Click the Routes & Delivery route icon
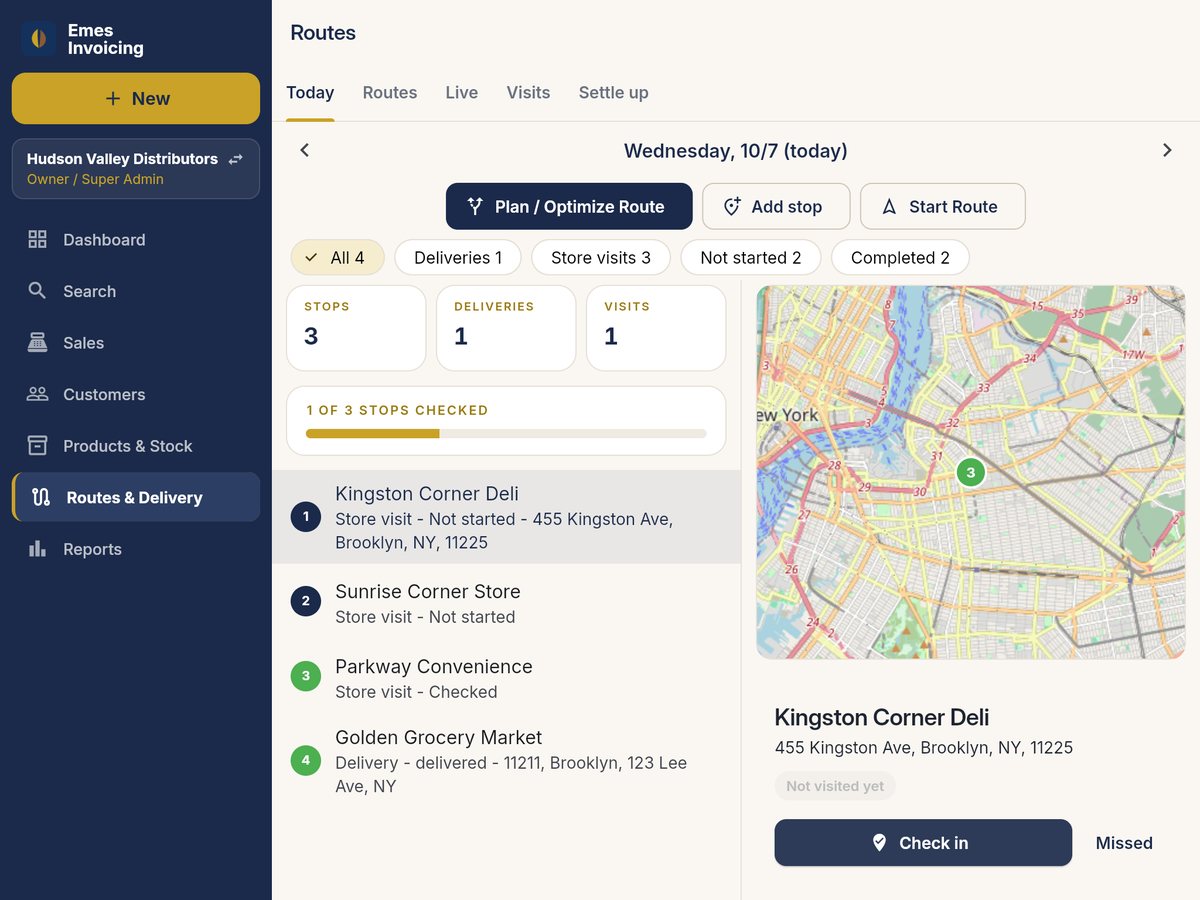The width and height of the screenshot is (1200, 900). (x=41, y=497)
